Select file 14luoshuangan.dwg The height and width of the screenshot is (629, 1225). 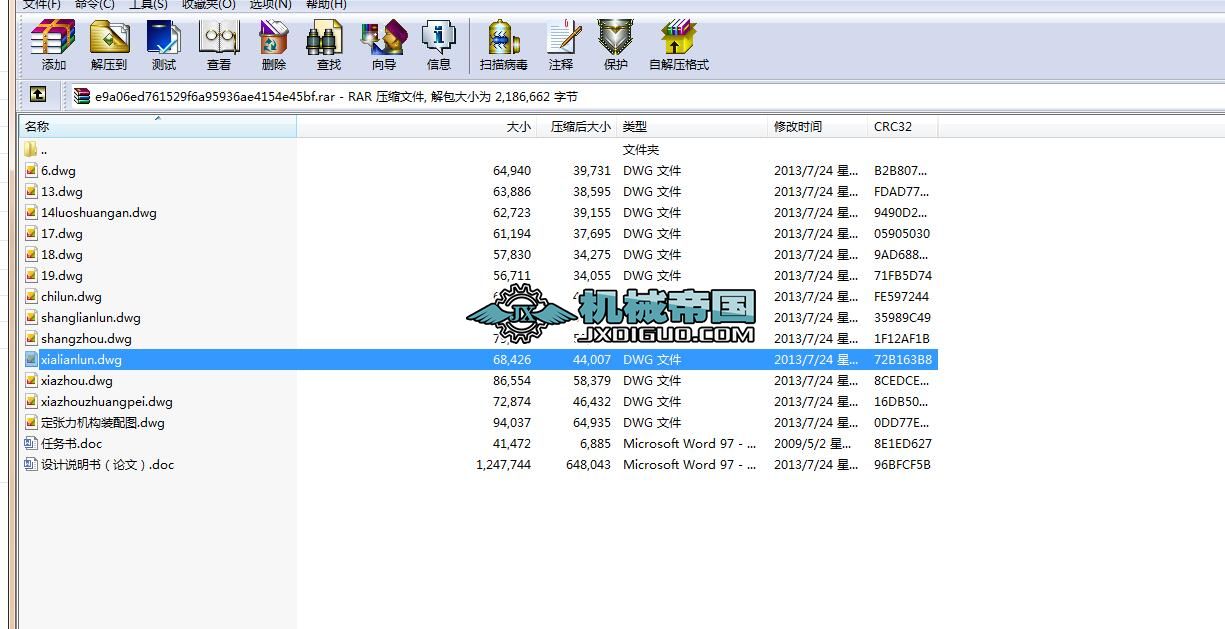[x=99, y=212]
